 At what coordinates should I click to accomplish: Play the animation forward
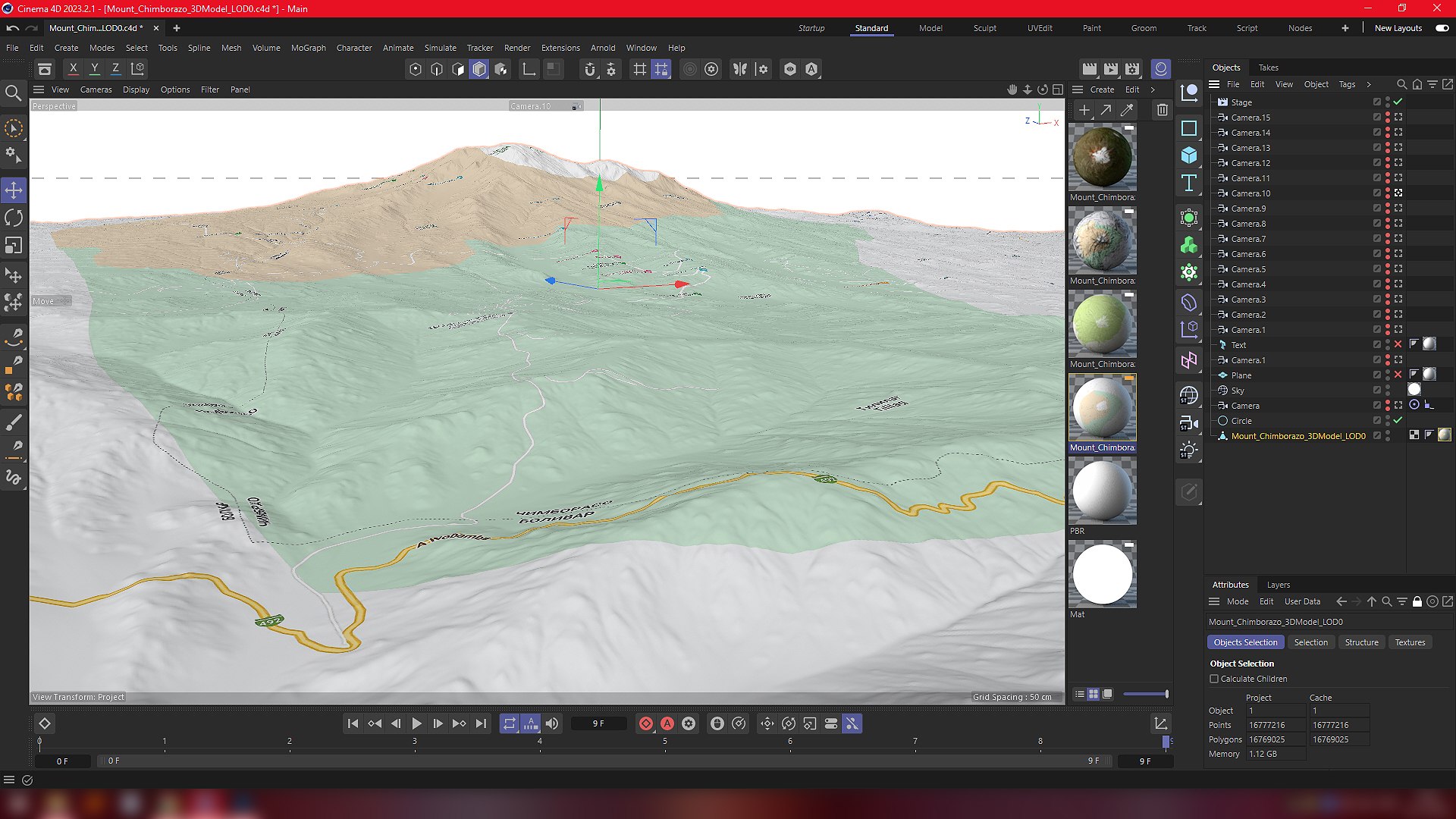(416, 724)
